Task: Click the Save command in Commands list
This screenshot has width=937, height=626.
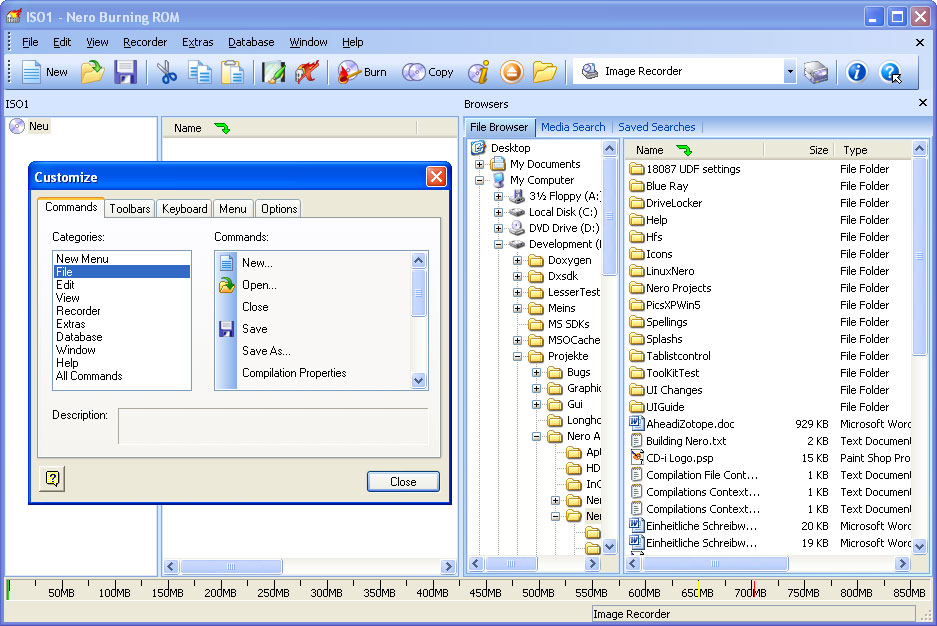Action: [255, 329]
